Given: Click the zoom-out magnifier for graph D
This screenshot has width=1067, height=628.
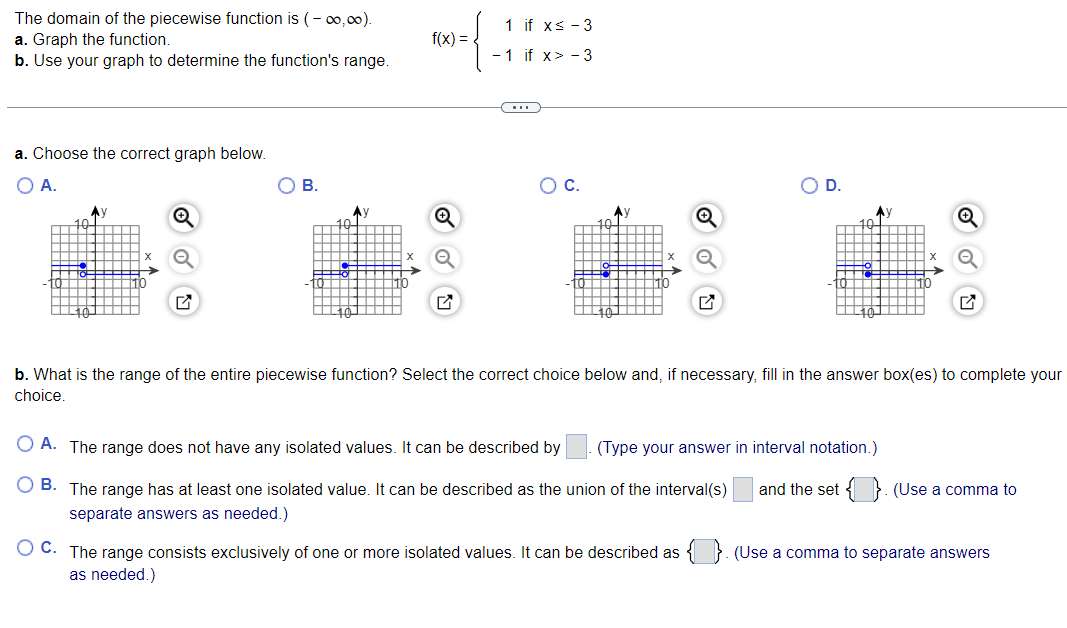Looking at the screenshot, I should point(967,260).
